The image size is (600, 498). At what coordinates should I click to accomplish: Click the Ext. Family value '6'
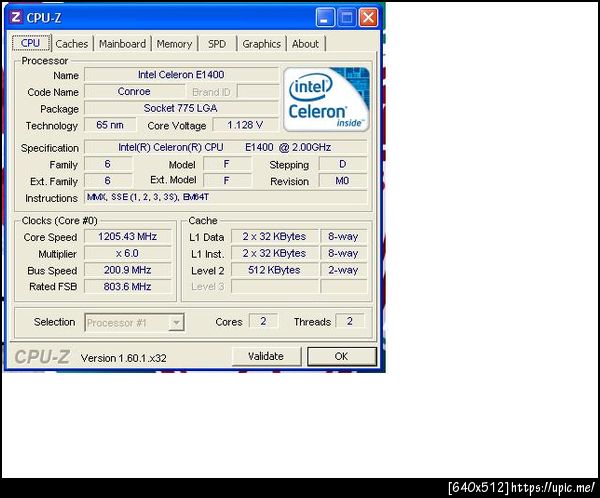pyautogui.click(x=108, y=181)
